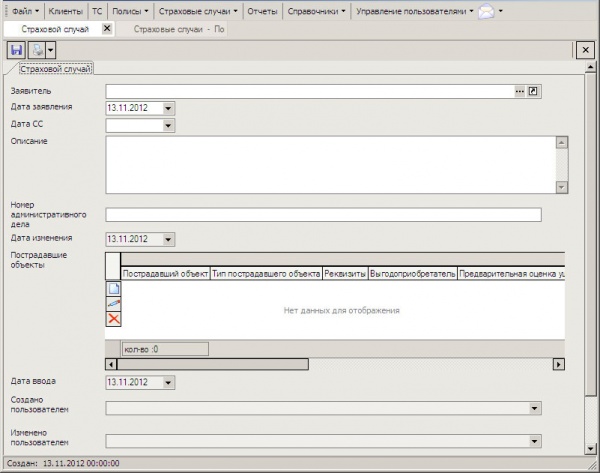Open the Файл menu
Image resolution: width=600 pixels, height=473 pixels.
pyautogui.click(x=22, y=11)
